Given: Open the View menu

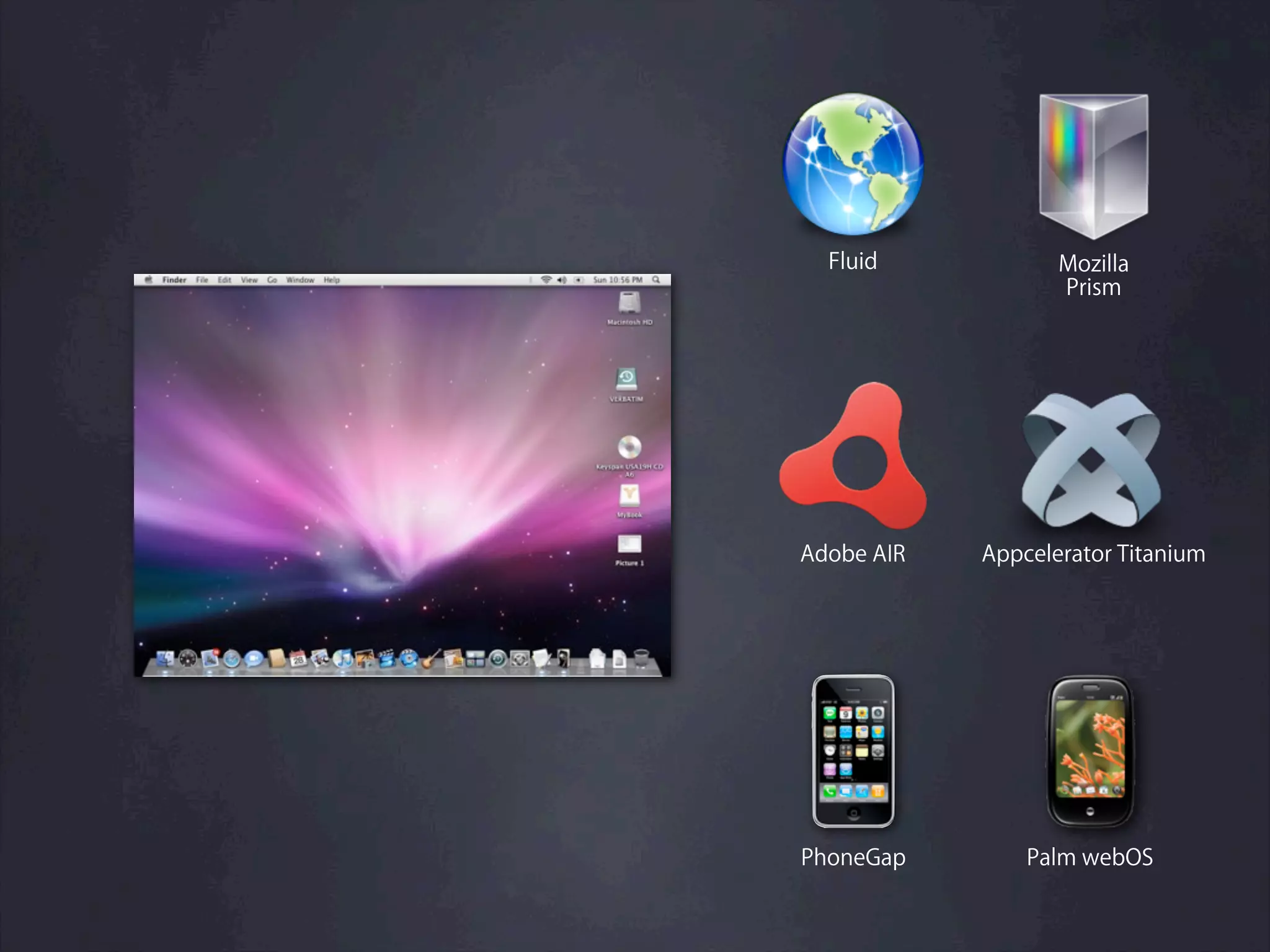Looking at the screenshot, I should (x=249, y=280).
